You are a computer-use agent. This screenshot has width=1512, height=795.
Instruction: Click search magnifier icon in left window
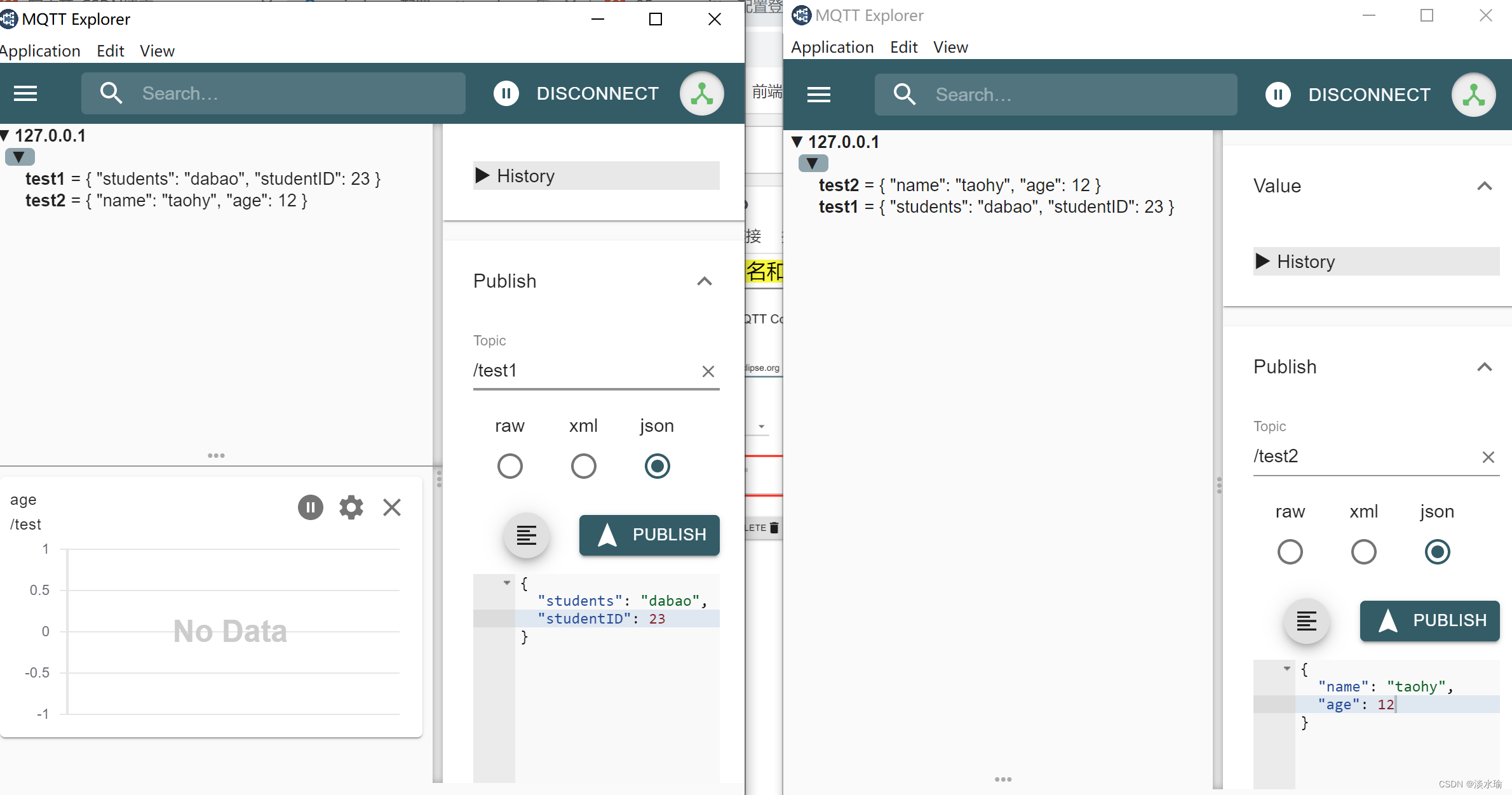[x=111, y=93]
